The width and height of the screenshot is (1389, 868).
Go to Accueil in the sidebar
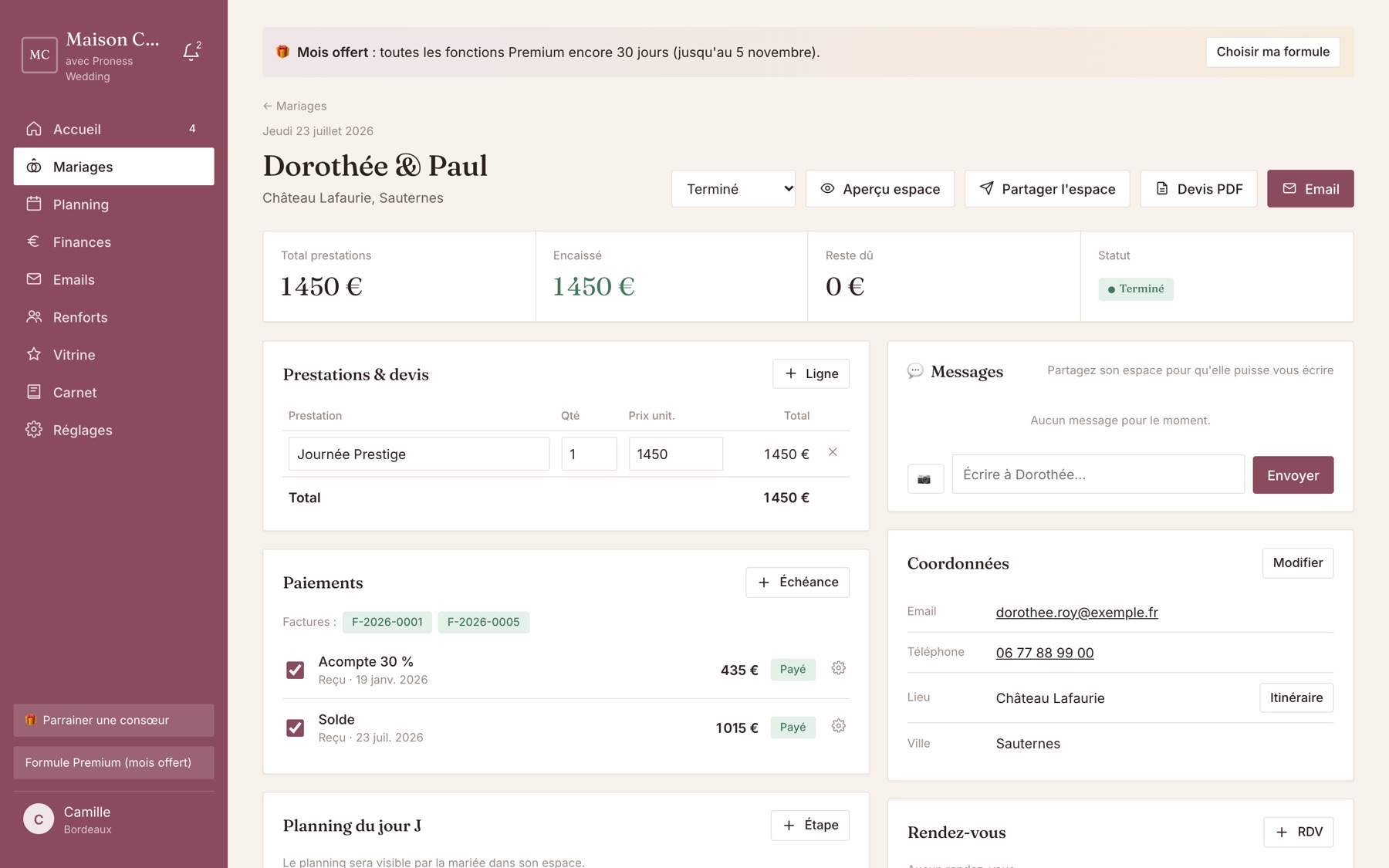point(113,129)
